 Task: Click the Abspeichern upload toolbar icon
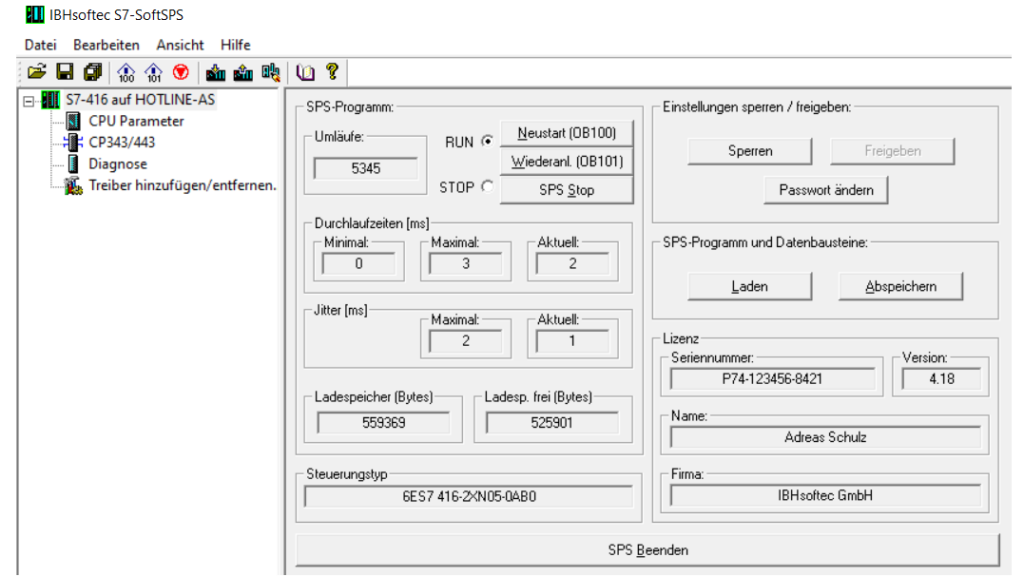coord(241,71)
